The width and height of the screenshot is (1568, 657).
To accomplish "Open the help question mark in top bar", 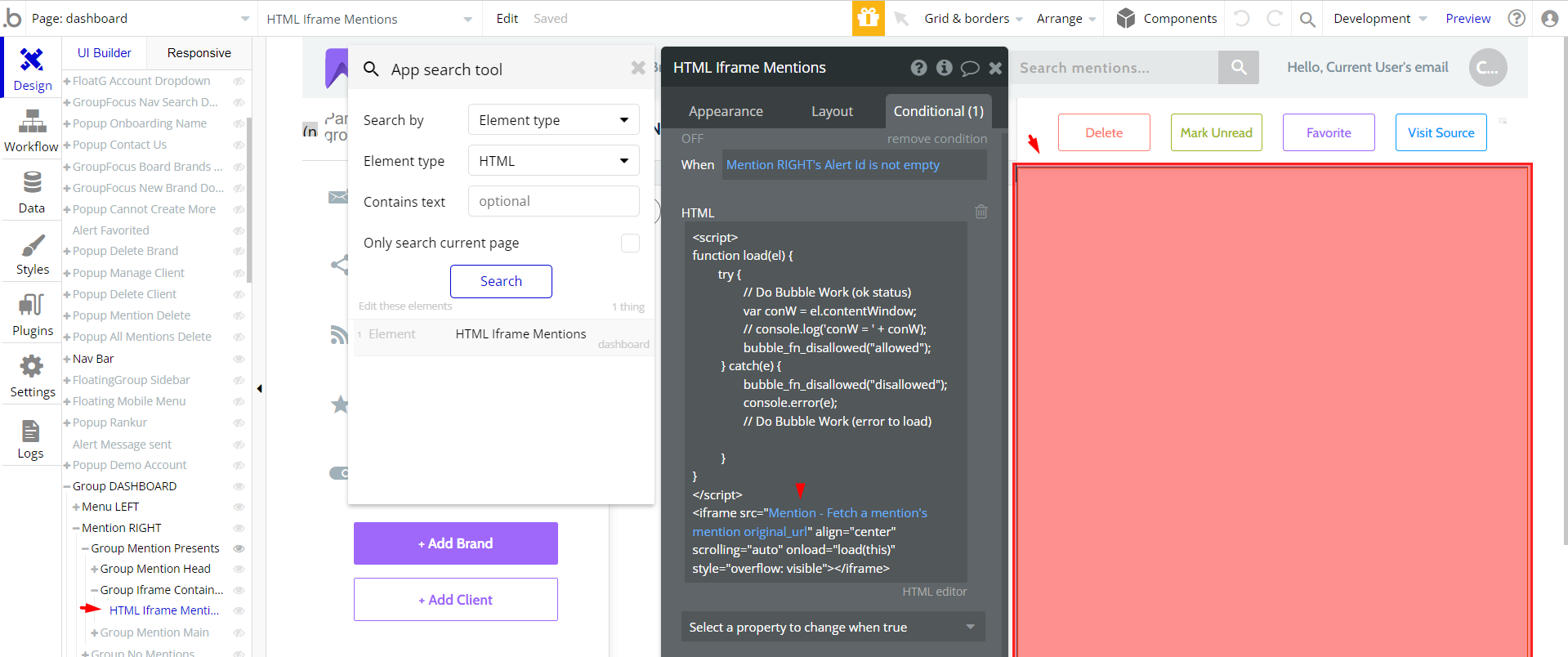I will [1517, 18].
